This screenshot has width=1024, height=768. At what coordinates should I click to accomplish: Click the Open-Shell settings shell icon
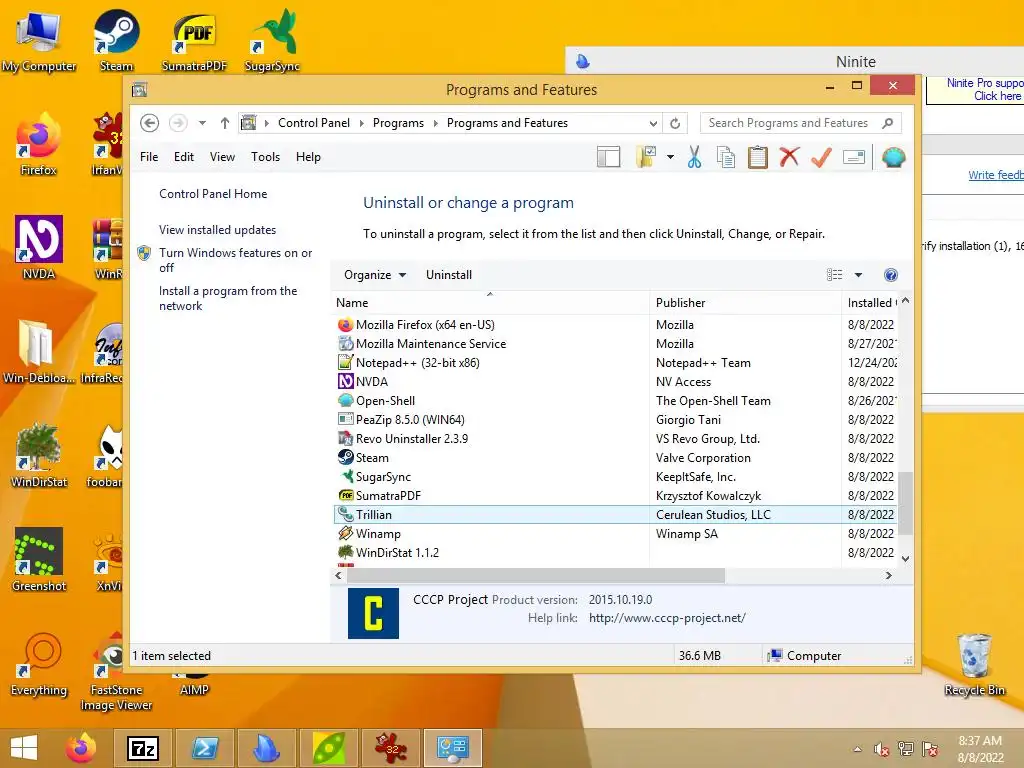click(x=893, y=157)
